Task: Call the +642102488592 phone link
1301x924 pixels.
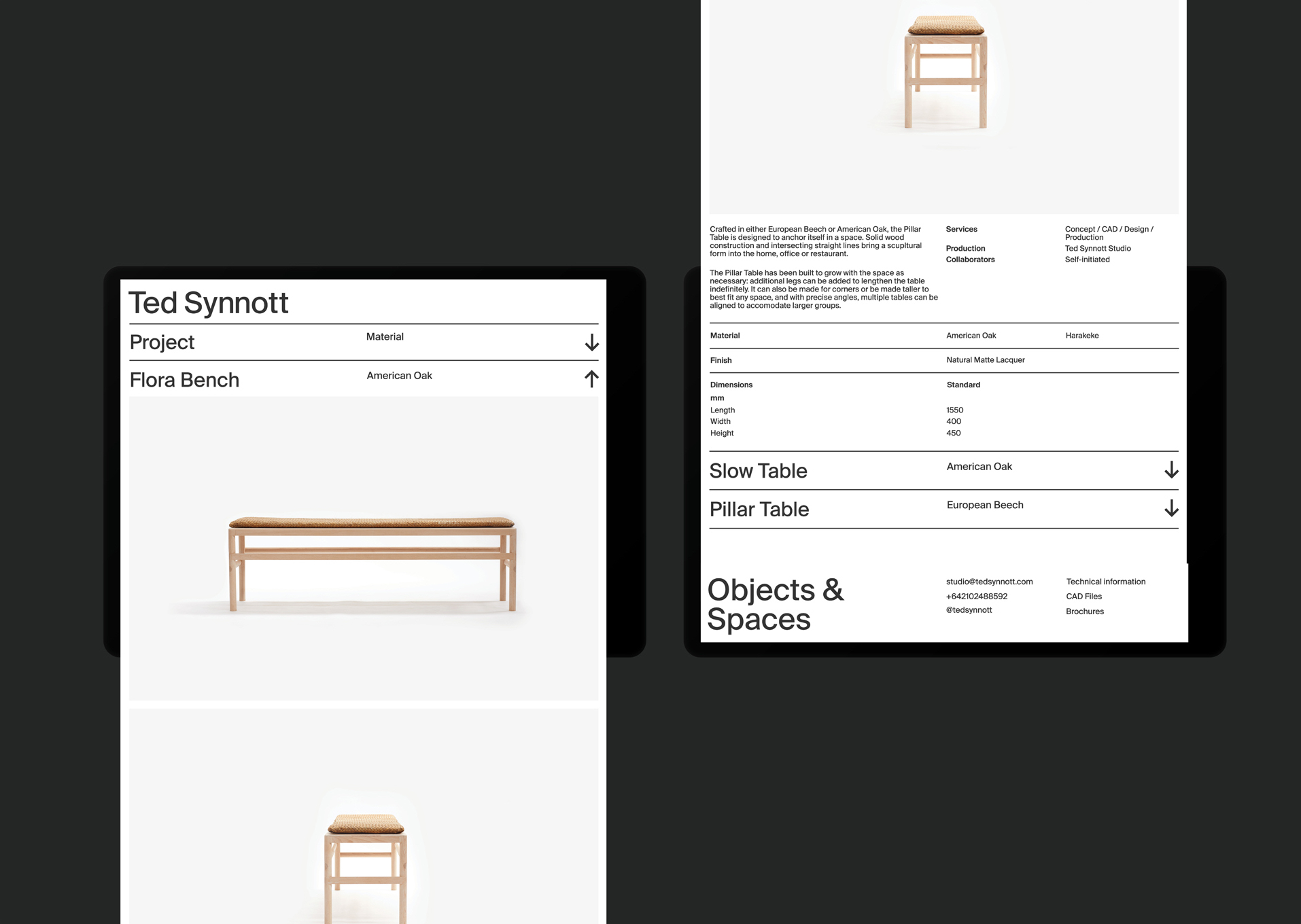Action: point(976,597)
